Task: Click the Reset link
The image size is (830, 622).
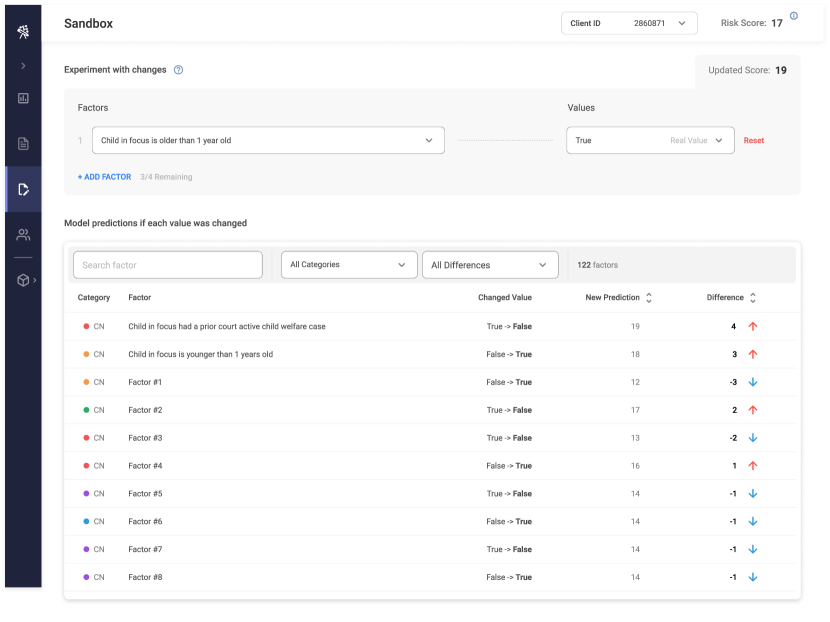Action: (x=753, y=141)
